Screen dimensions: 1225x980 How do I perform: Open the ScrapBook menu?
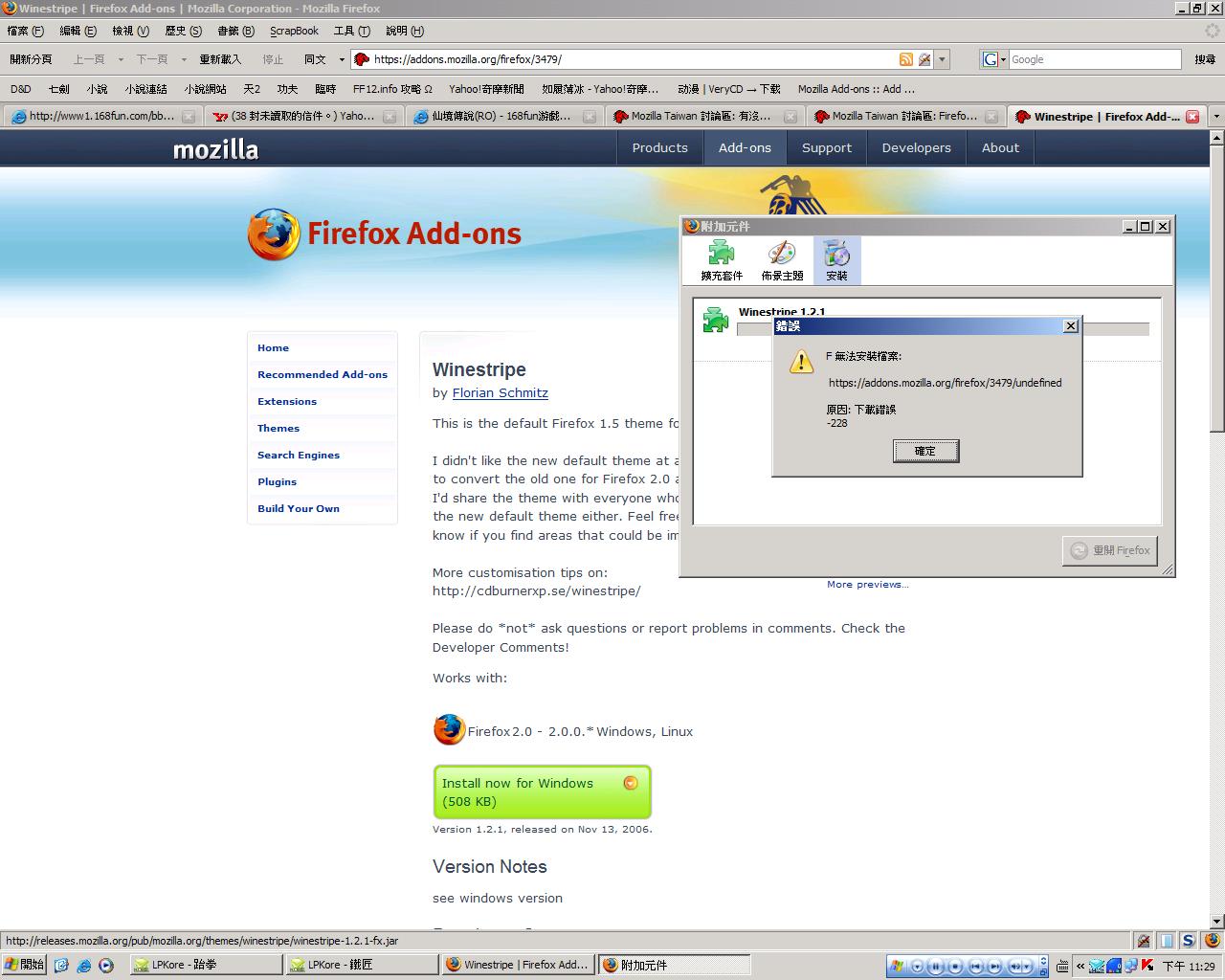tap(294, 31)
